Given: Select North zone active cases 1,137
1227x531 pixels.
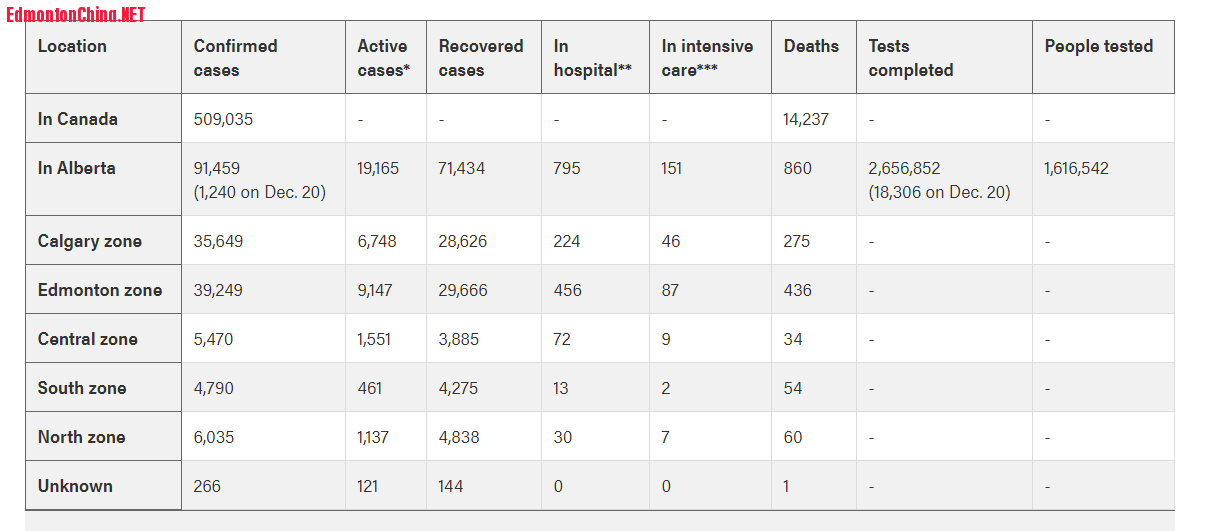Looking at the screenshot, I should point(373,437).
